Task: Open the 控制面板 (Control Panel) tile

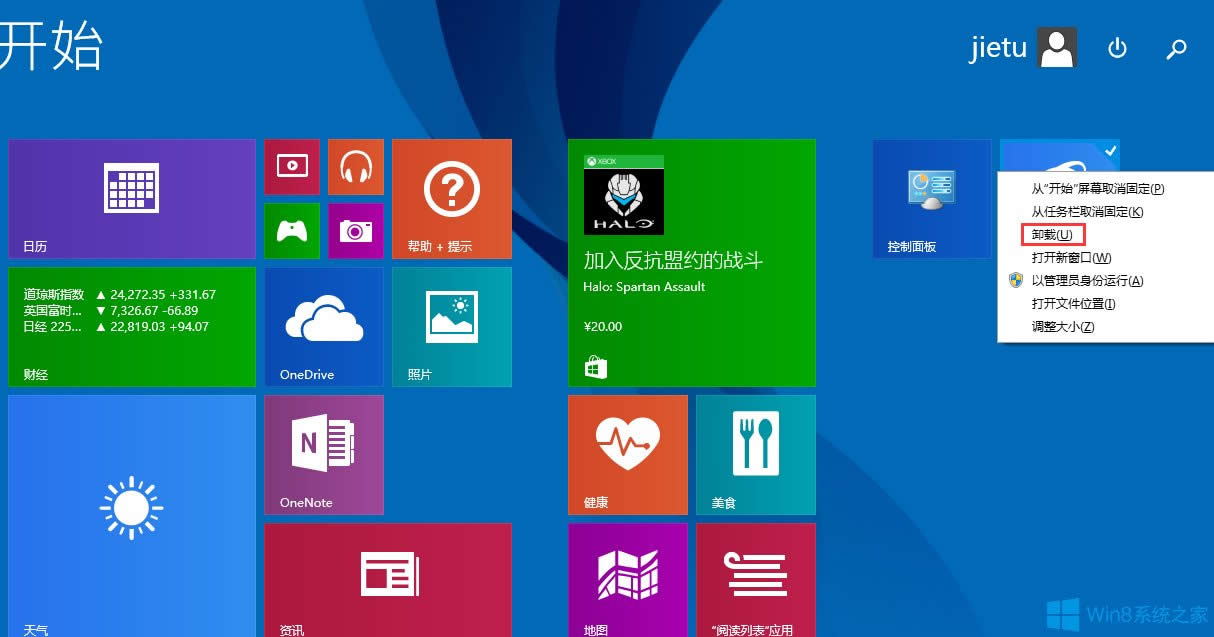Action: [930, 198]
